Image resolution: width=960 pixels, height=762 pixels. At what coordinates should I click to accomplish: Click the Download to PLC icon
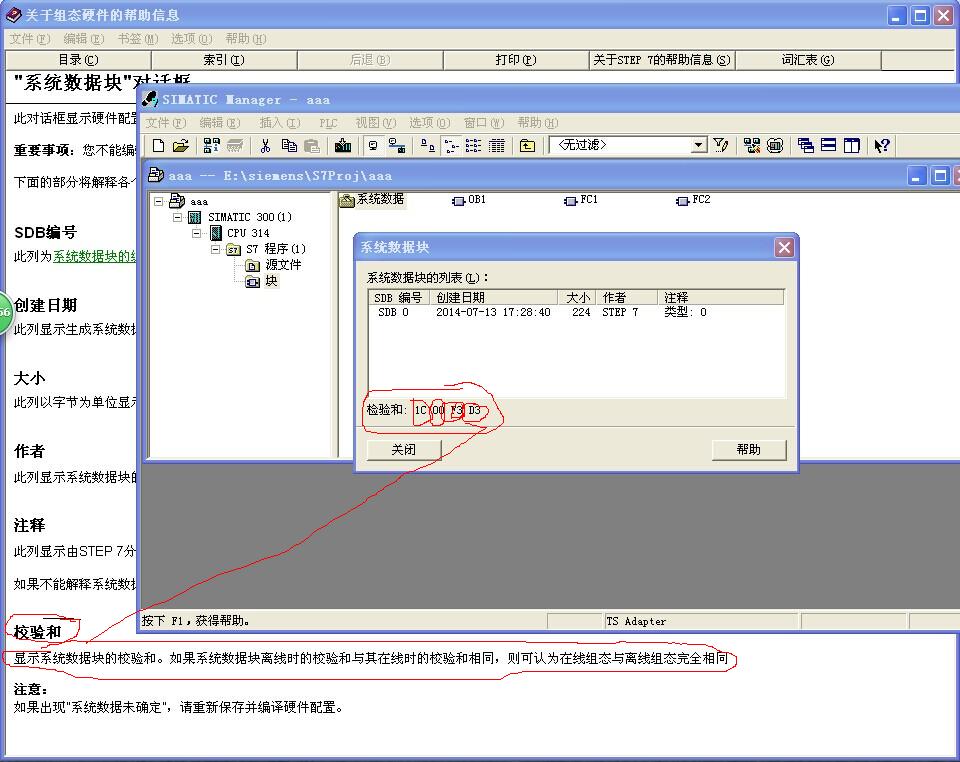343,146
